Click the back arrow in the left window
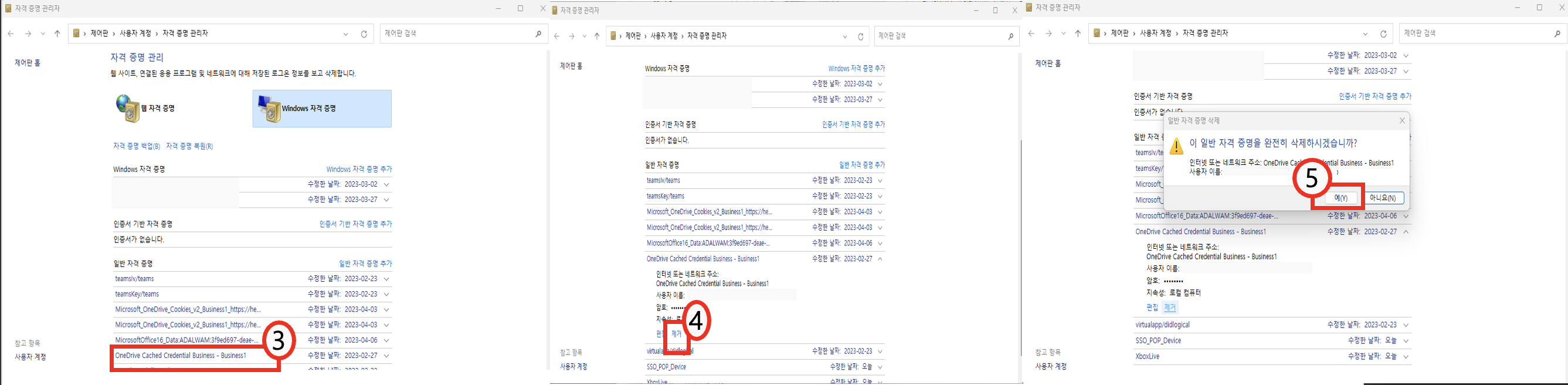Screen dimensions: 1568x385 tap(11, 34)
